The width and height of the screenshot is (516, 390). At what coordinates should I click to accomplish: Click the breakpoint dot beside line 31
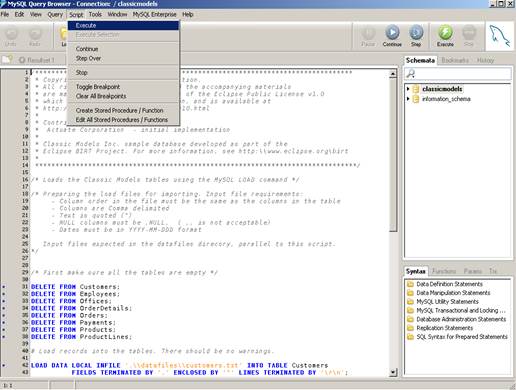pos(4,287)
